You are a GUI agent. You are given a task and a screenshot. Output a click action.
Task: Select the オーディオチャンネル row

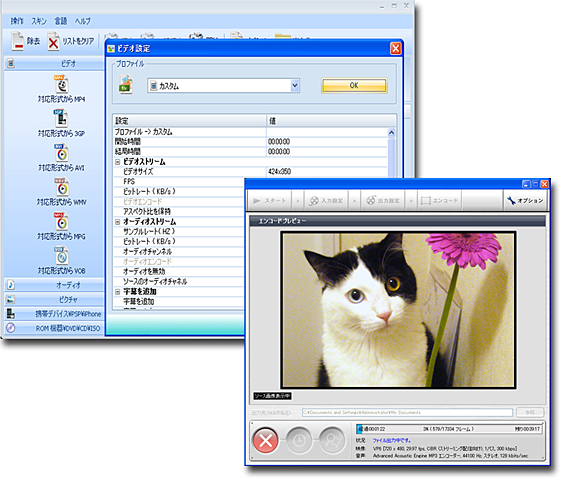point(179,252)
